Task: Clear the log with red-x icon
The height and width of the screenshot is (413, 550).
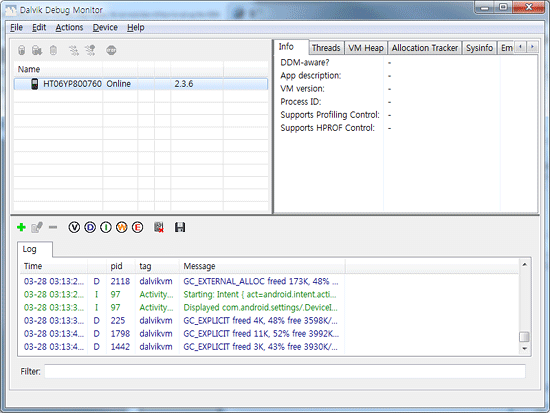Action: [x=159, y=227]
